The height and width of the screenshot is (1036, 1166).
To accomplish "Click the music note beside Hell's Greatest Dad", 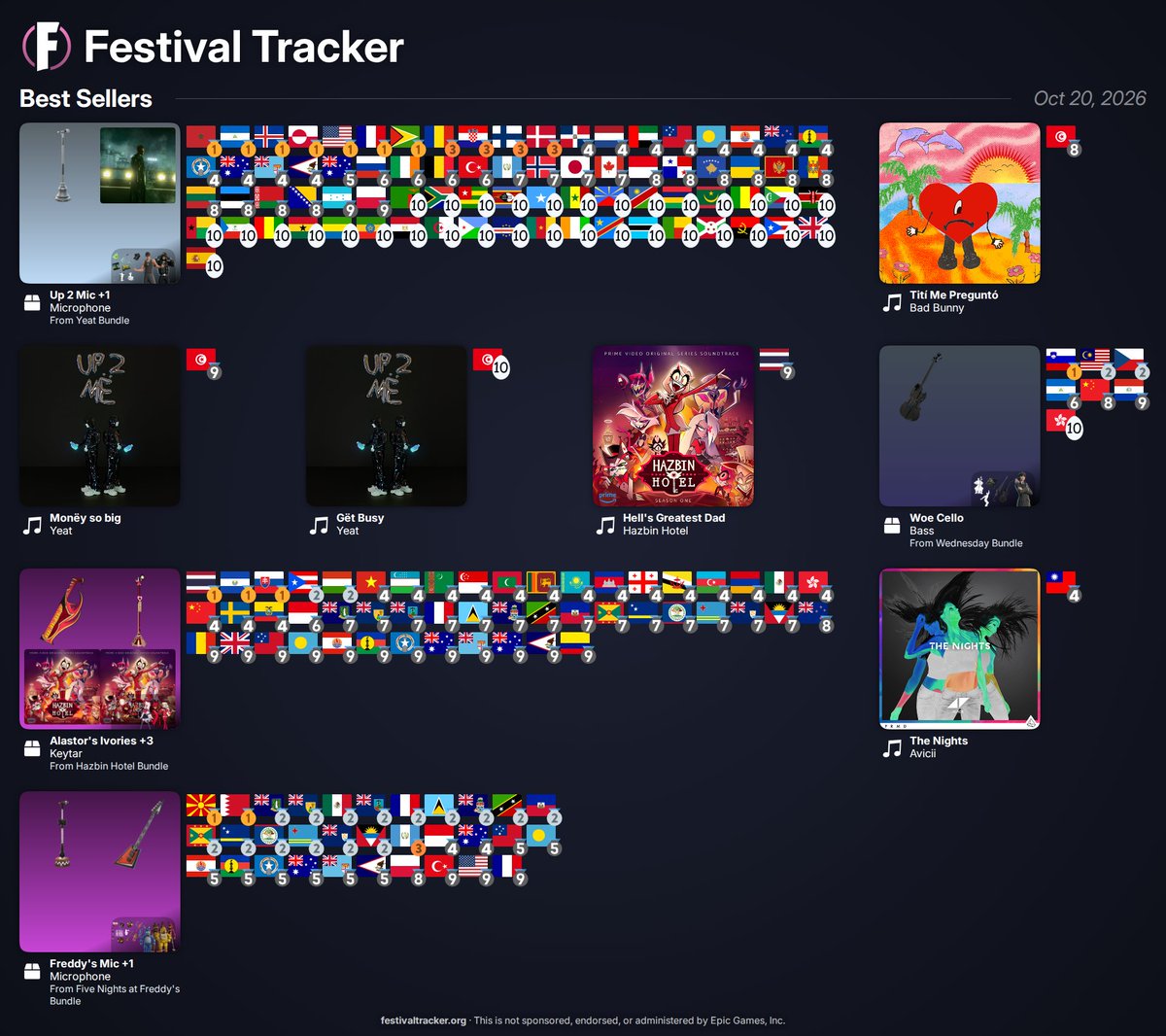I will point(605,526).
